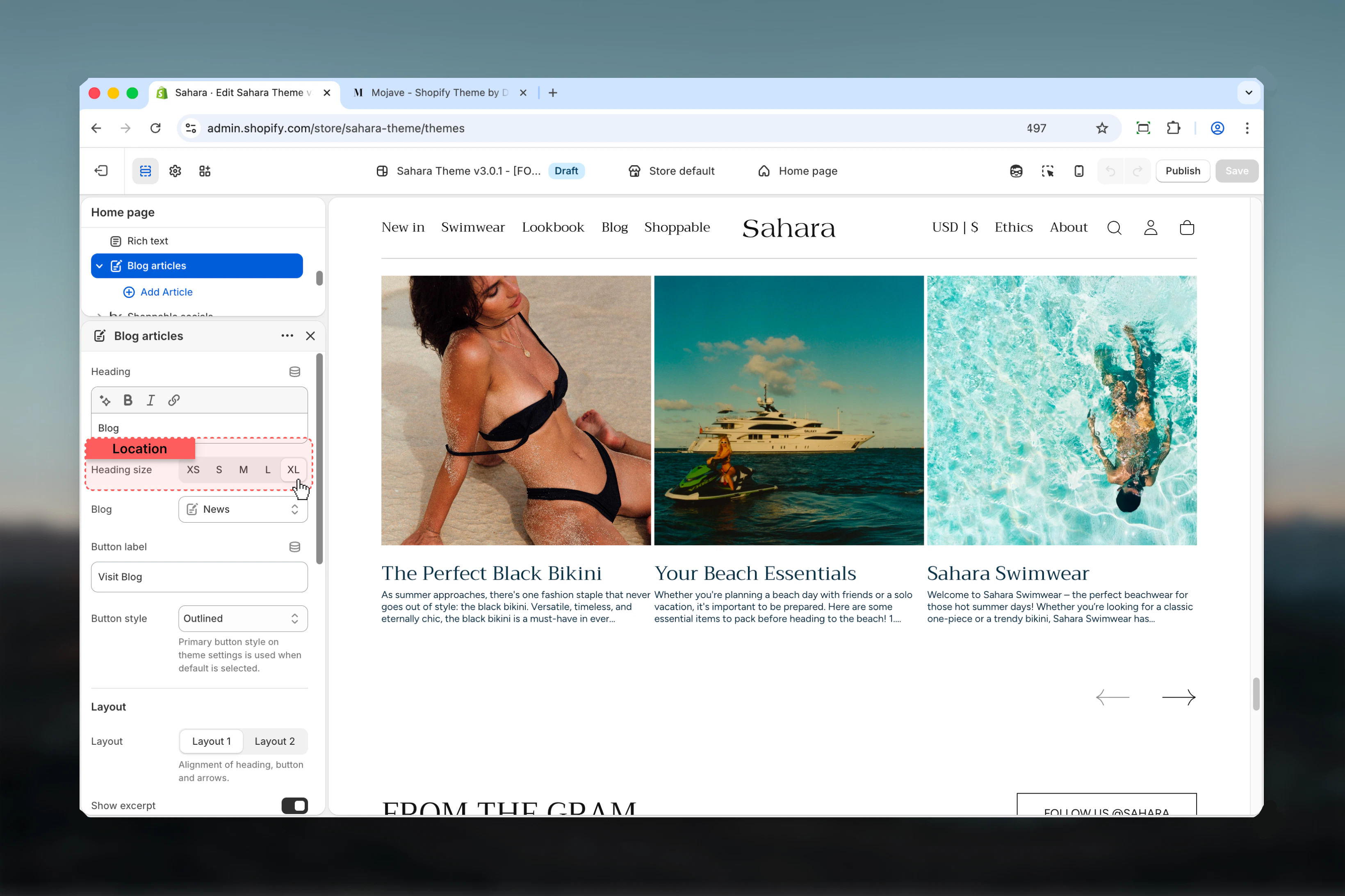
Task: Click the preview incognito face icon
Action: (1016, 171)
